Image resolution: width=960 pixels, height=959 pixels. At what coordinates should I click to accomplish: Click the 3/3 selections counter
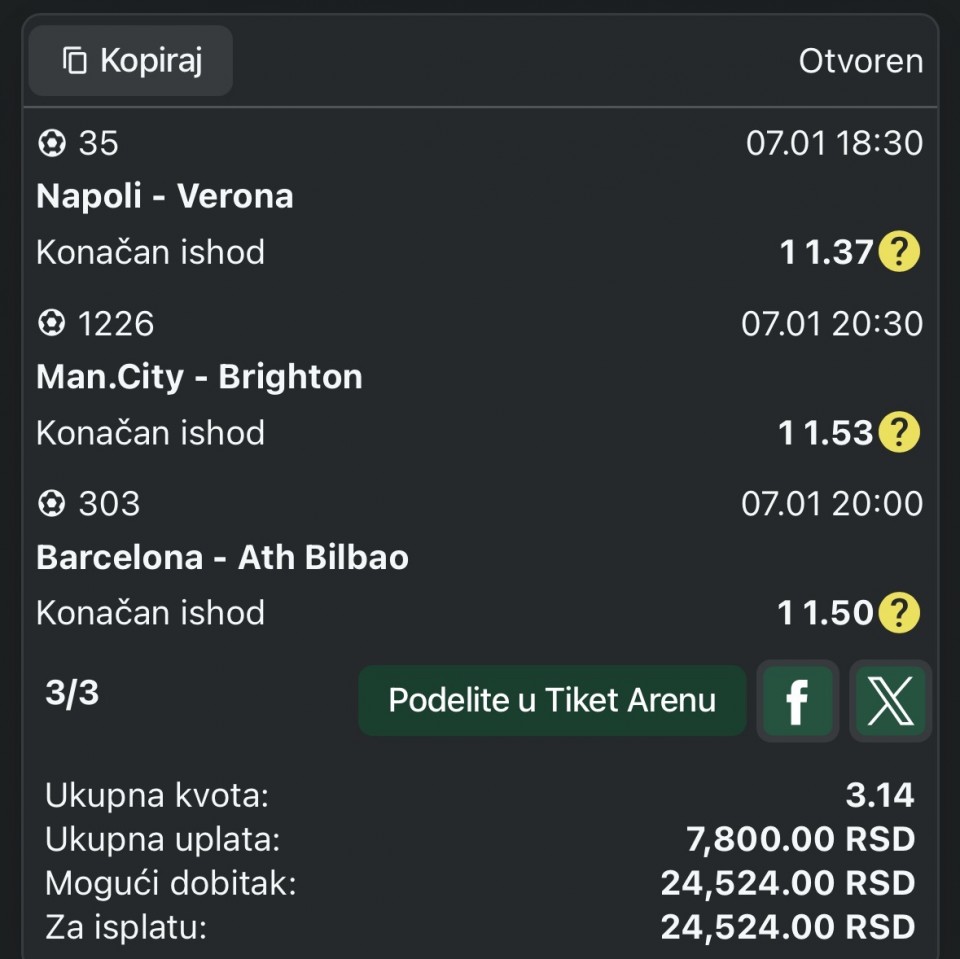click(x=72, y=693)
